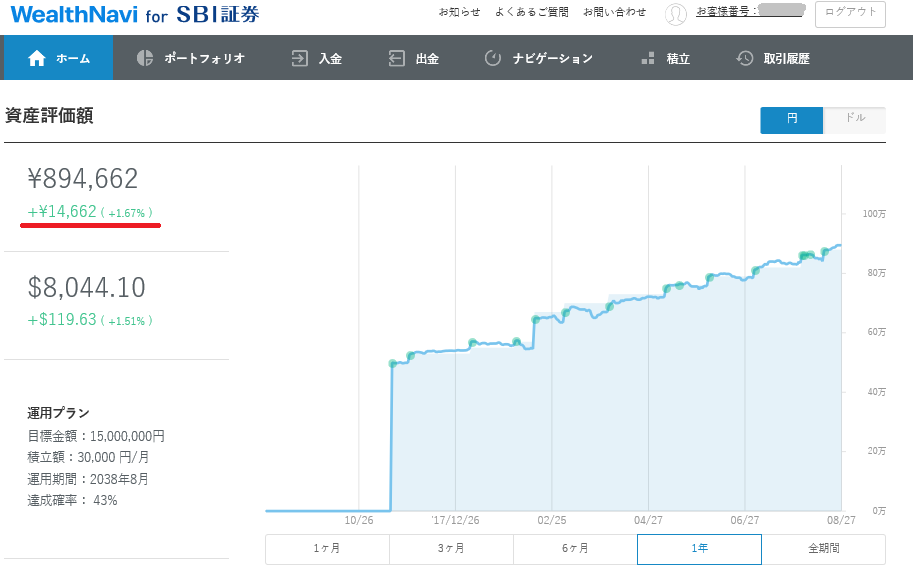Click the deposit arrow icon beside 入金
913x587 pixels.
[299, 58]
